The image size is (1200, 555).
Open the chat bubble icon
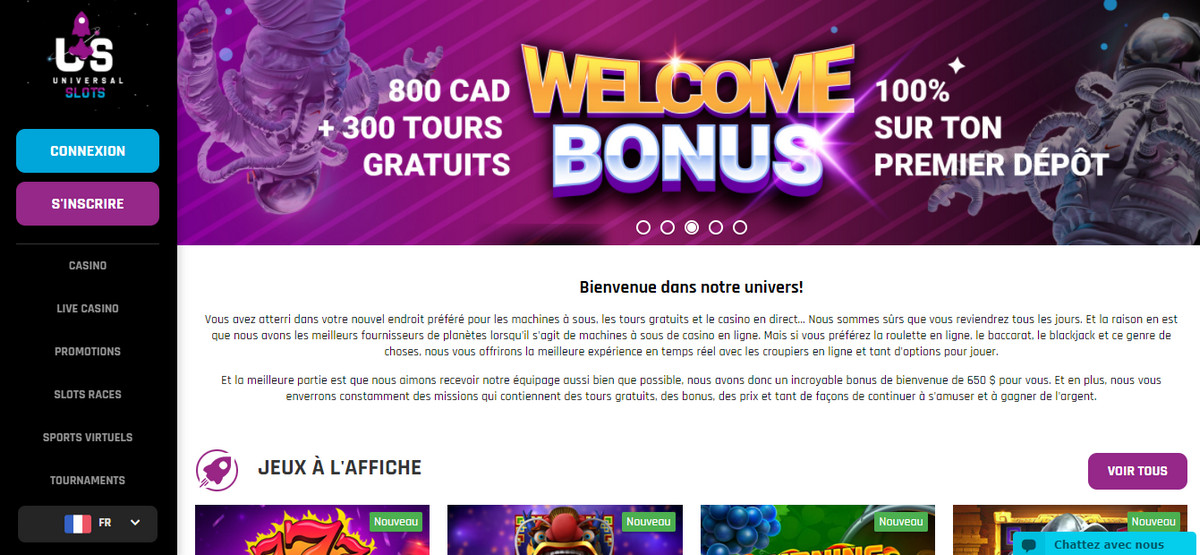coord(1027,545)
